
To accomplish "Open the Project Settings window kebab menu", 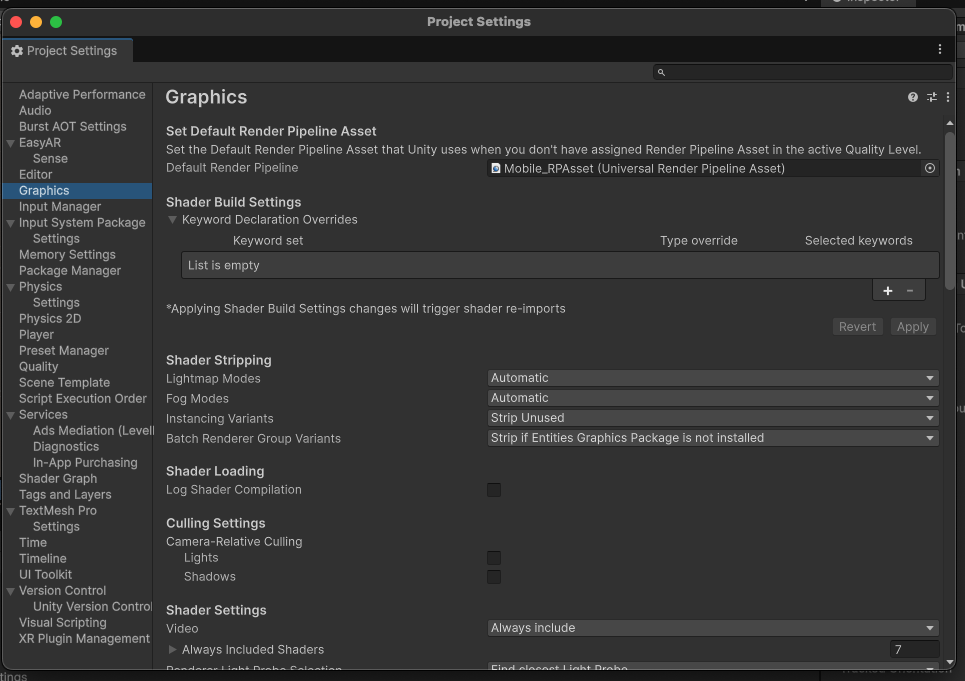I will 940,49.
